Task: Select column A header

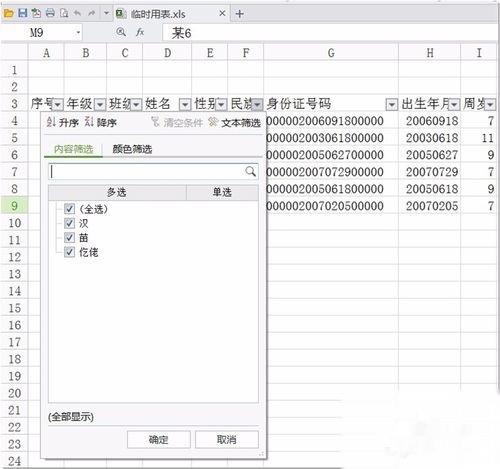Action: (x=46, y=53)
